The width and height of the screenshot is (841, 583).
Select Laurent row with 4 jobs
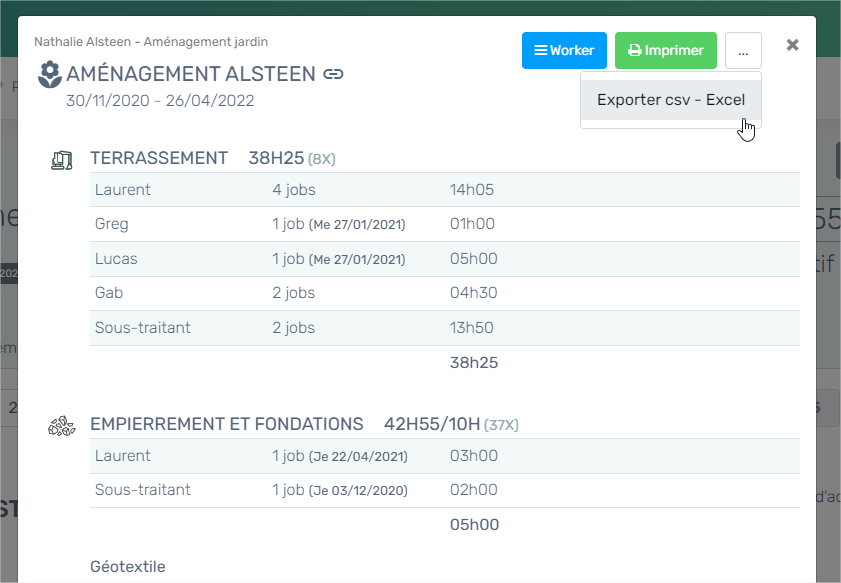tap(444, 190)
